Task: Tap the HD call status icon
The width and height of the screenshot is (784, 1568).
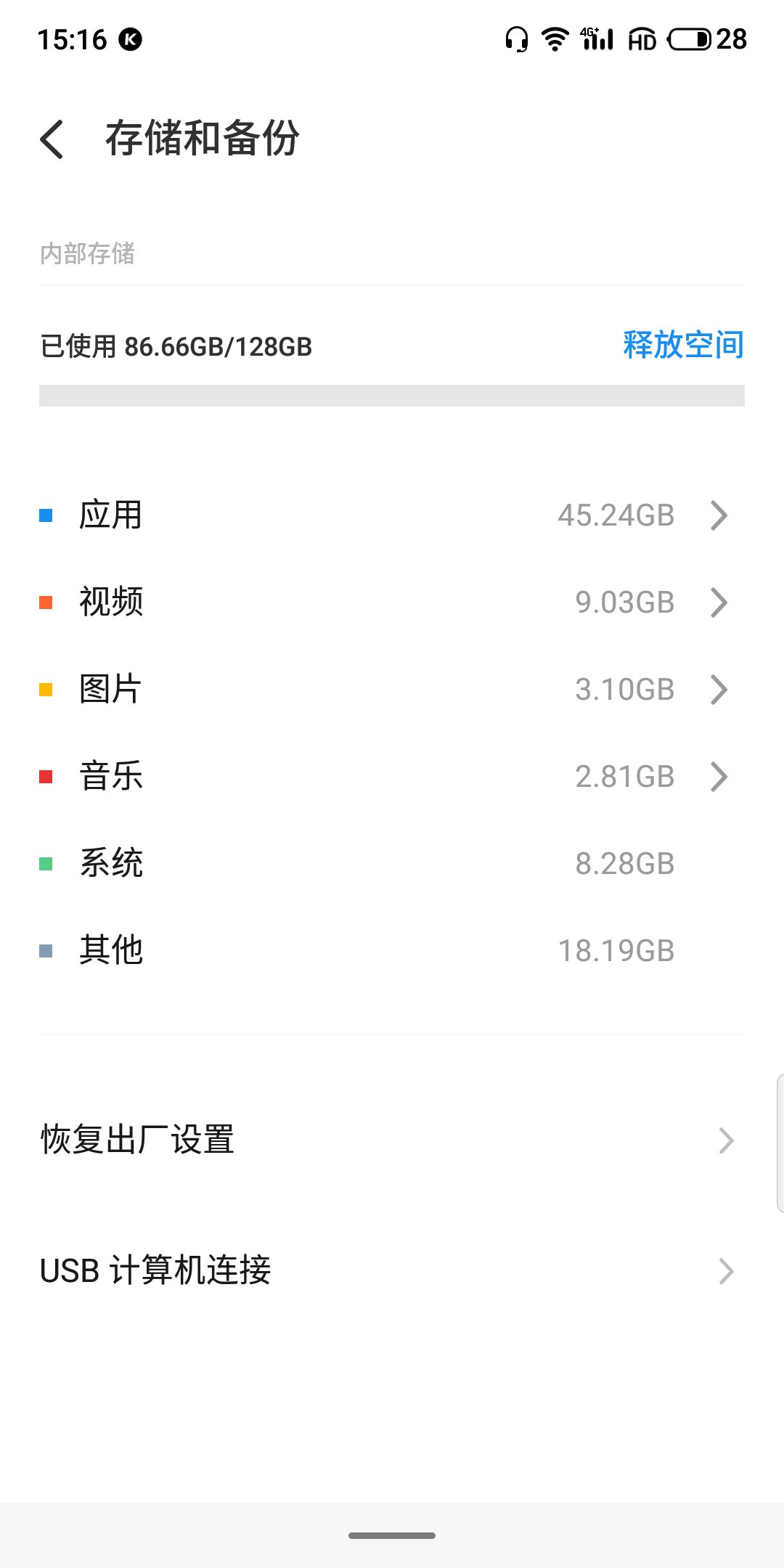Action: click(x=642, y=40)
